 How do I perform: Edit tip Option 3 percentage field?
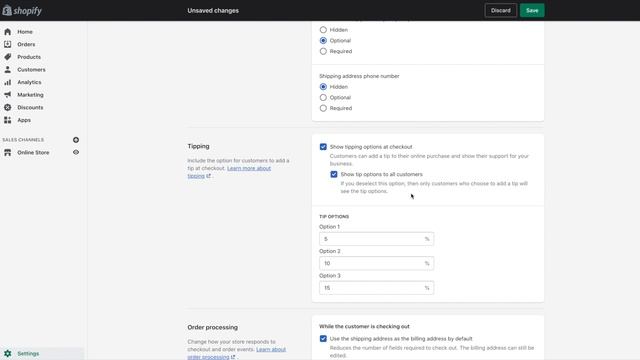376,288
